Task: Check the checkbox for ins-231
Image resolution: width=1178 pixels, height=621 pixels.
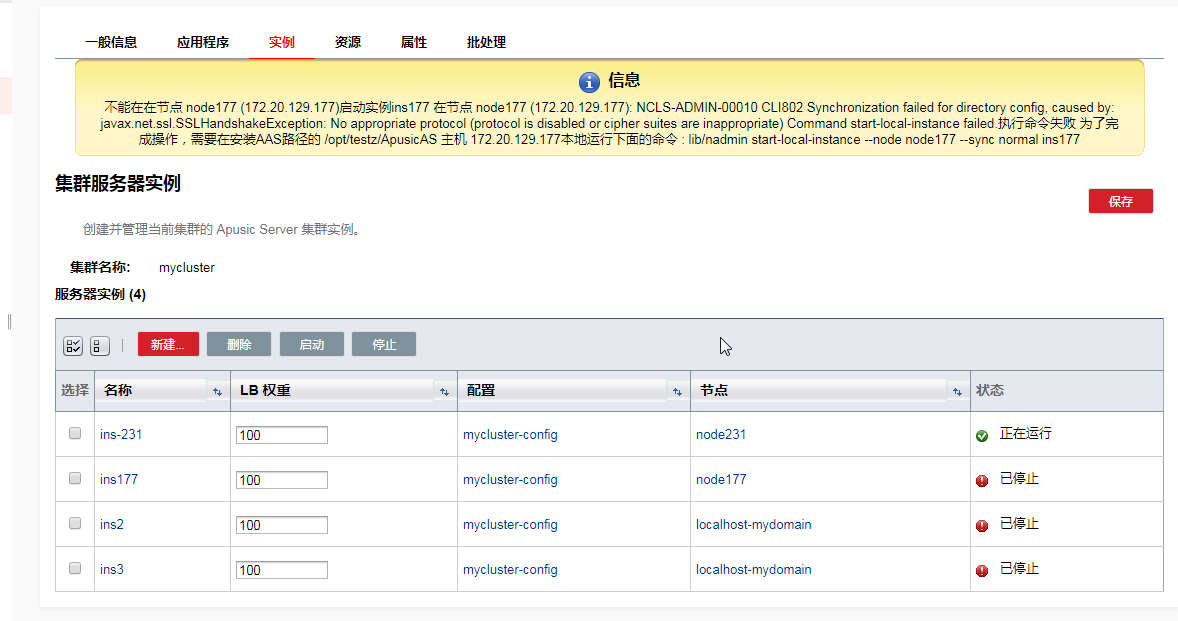Action: pos(75,434)
